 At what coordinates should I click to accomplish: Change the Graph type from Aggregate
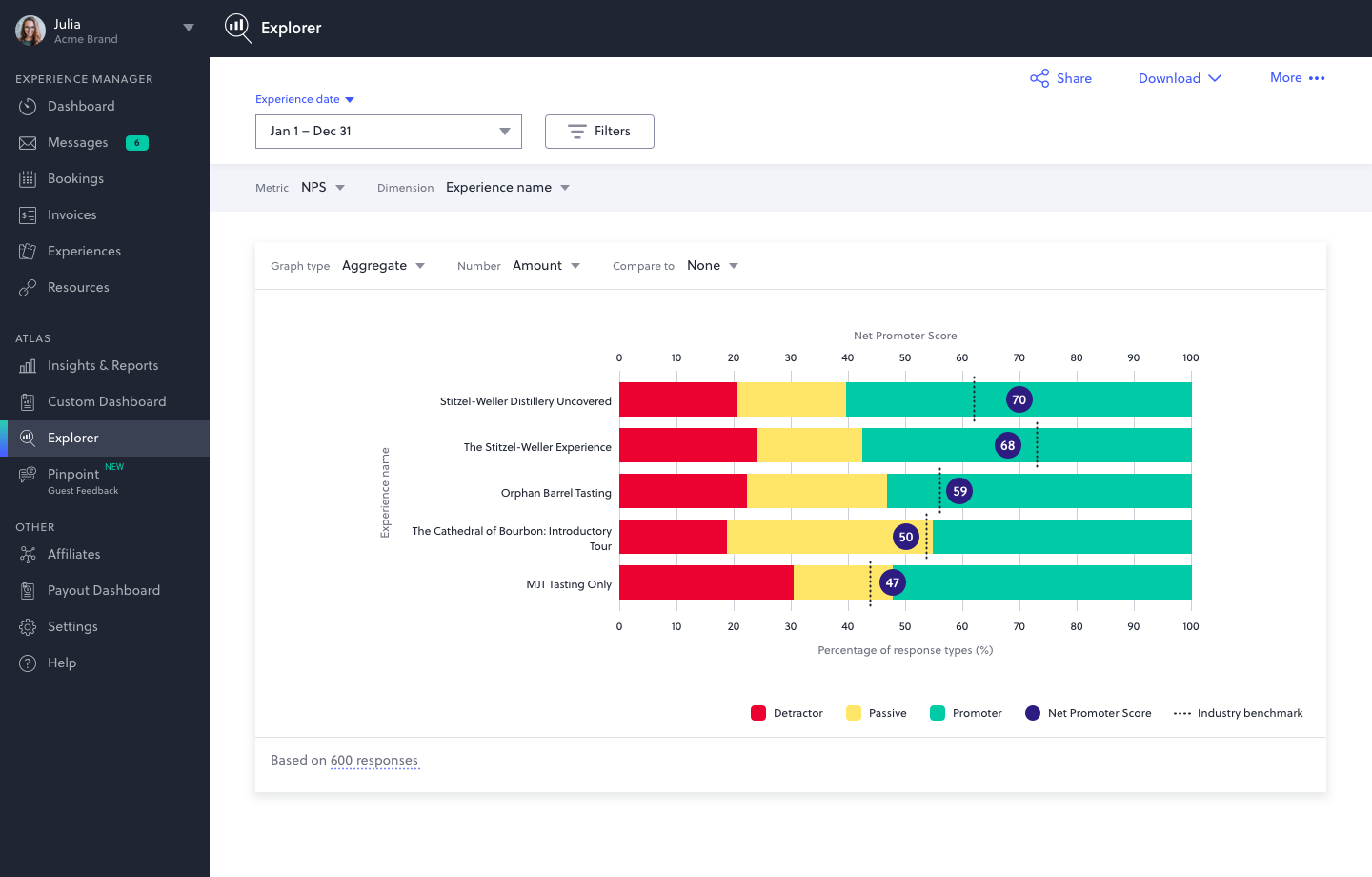383,265
